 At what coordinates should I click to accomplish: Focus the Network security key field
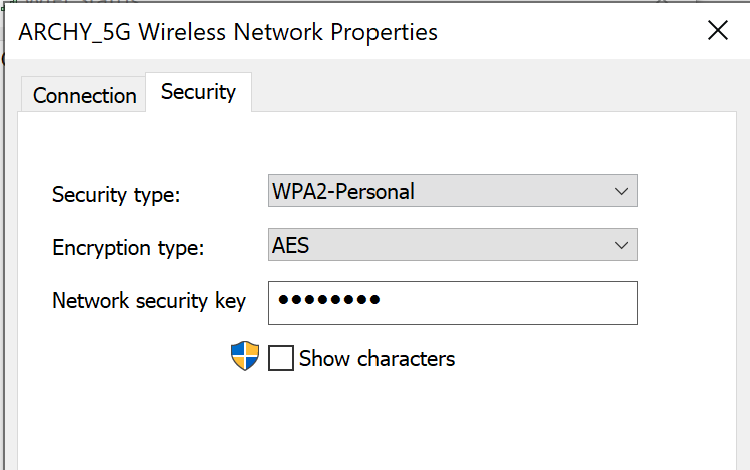click(x=452, y=303)
